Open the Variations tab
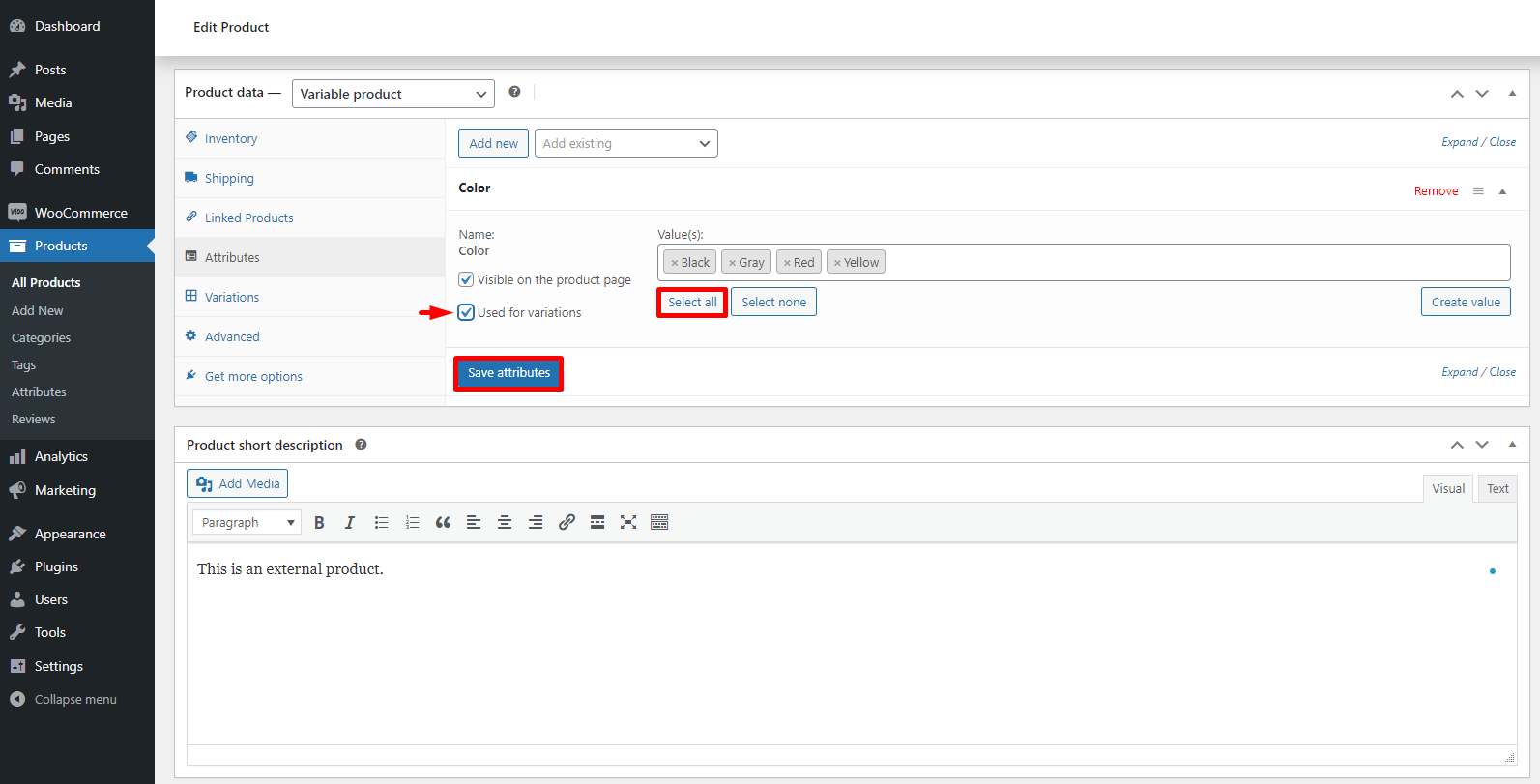The image size is (1540, 784). click(232, 297)
